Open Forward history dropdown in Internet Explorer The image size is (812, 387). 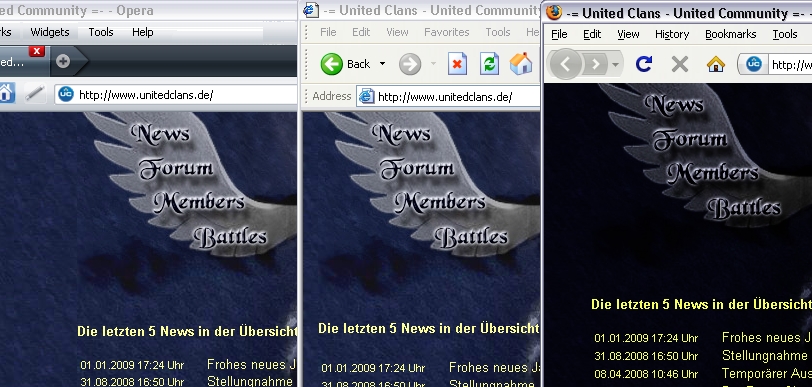point(433,64)
